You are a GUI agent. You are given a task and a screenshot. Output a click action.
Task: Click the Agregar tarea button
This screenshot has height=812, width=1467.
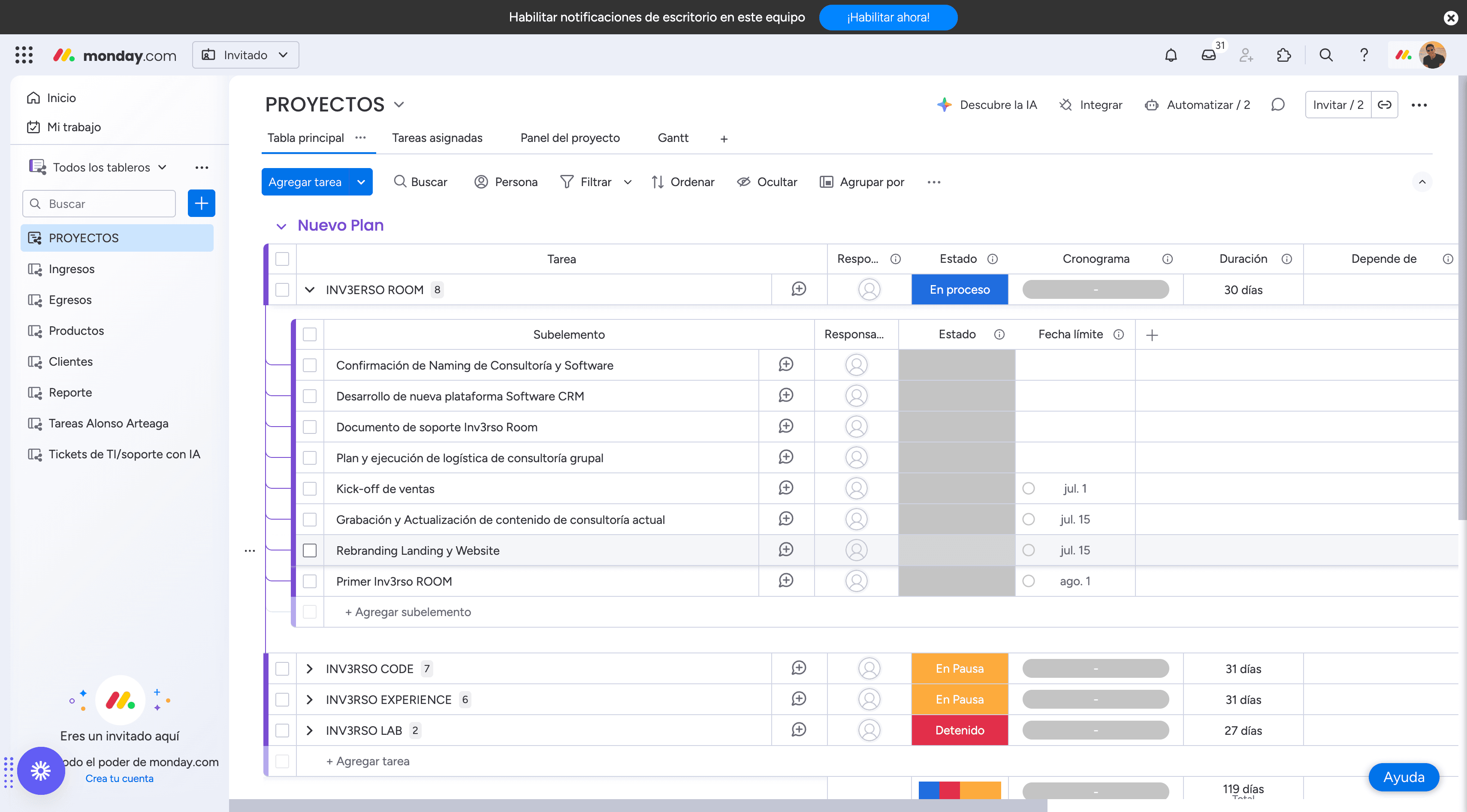[305, 182]
